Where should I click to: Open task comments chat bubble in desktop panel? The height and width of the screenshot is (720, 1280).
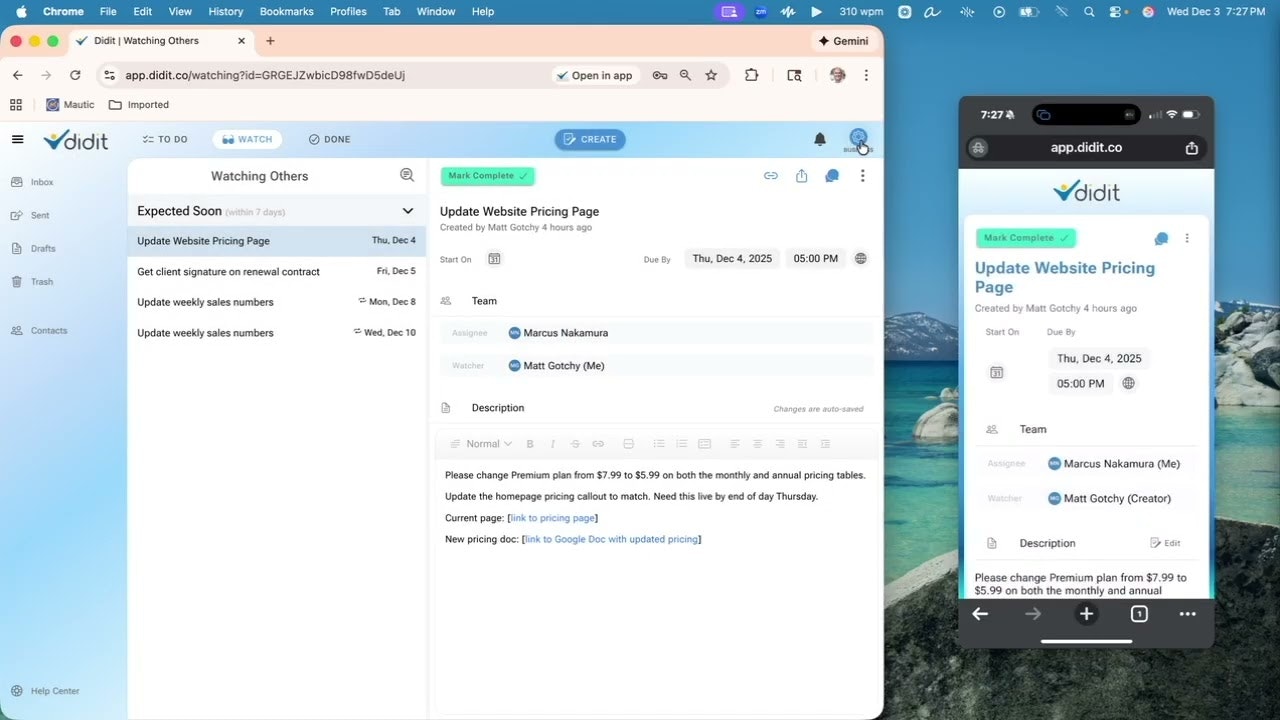point(832,176)
